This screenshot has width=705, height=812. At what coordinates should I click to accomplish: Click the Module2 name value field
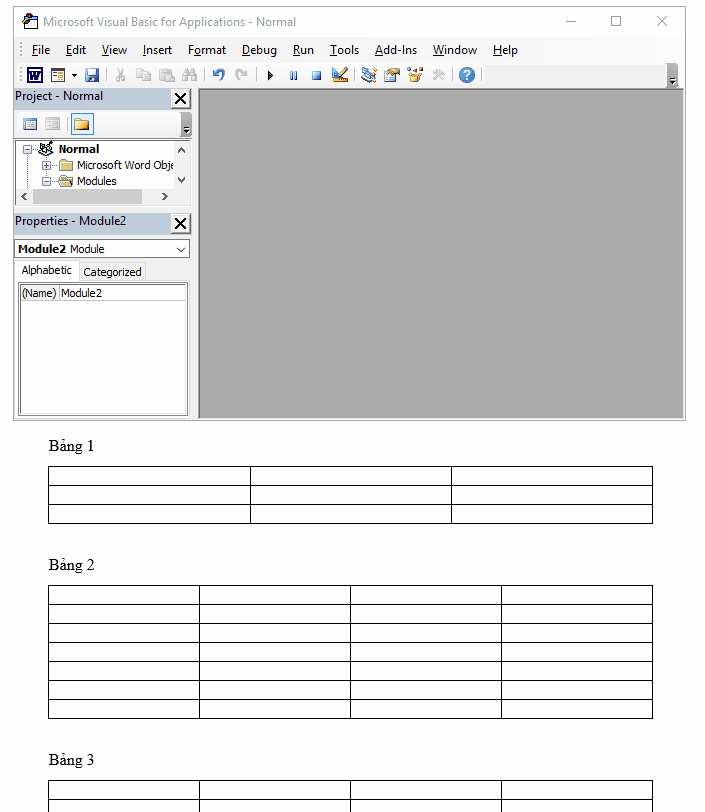click(x=122, y=293)
